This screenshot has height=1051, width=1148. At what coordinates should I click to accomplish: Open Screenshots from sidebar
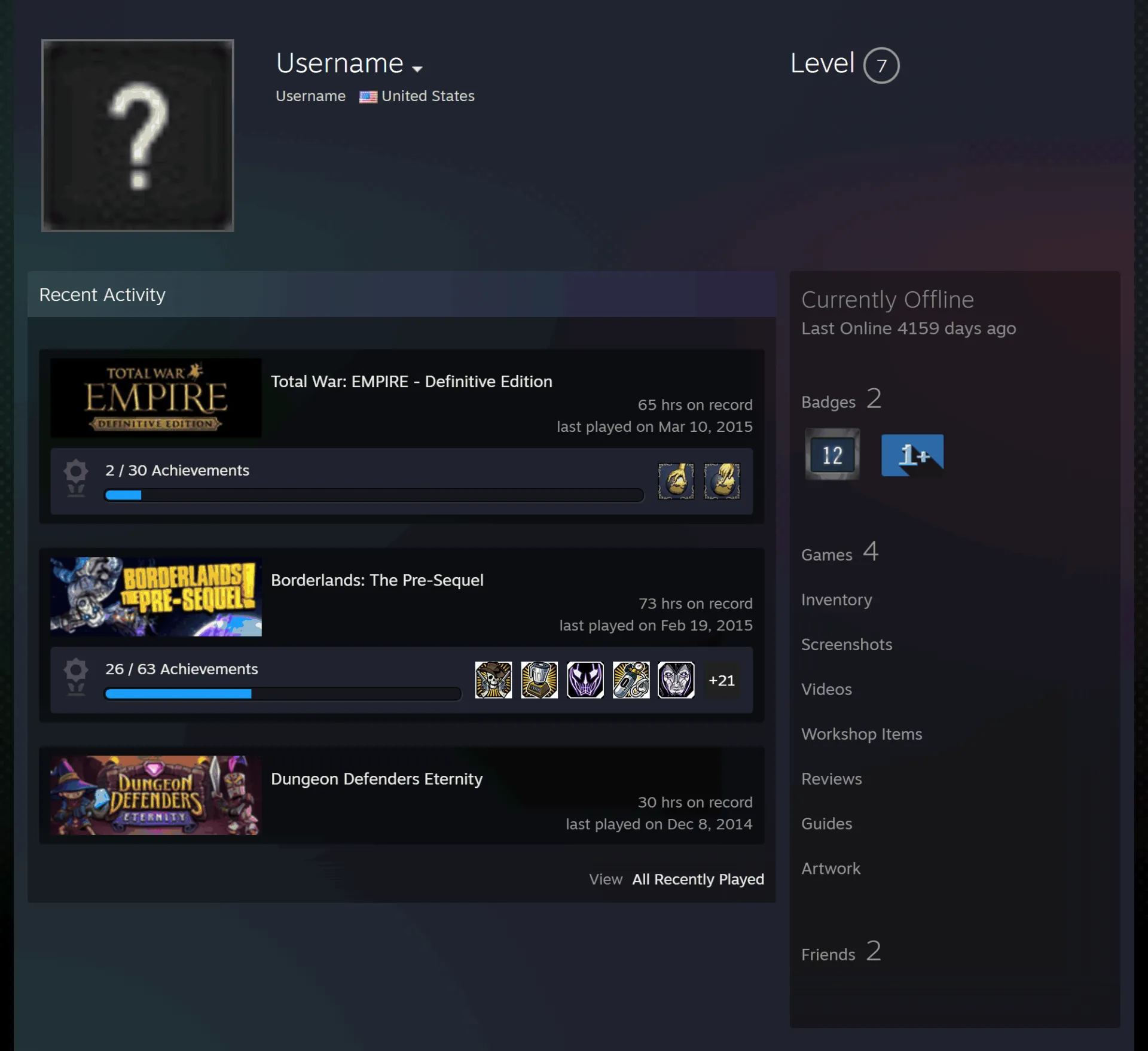847,644
